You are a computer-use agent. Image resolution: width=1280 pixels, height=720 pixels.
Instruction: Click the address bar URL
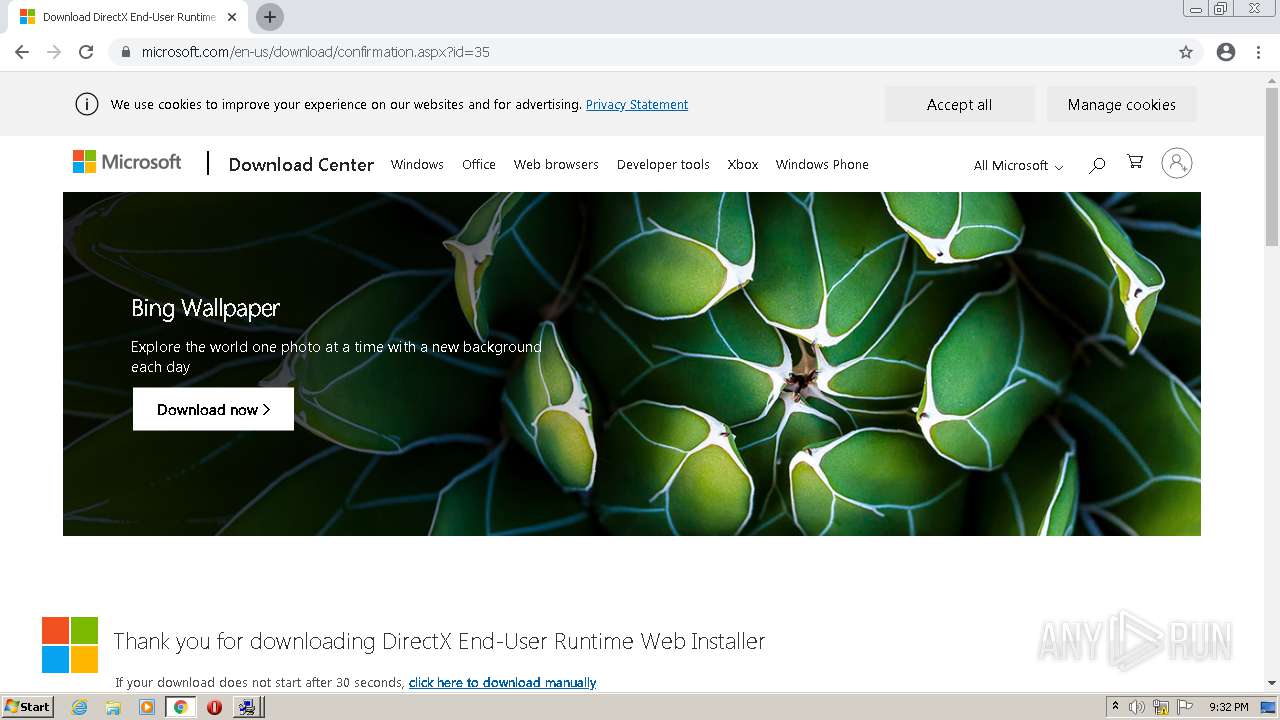pyautogui.click(x=316, y=52)
